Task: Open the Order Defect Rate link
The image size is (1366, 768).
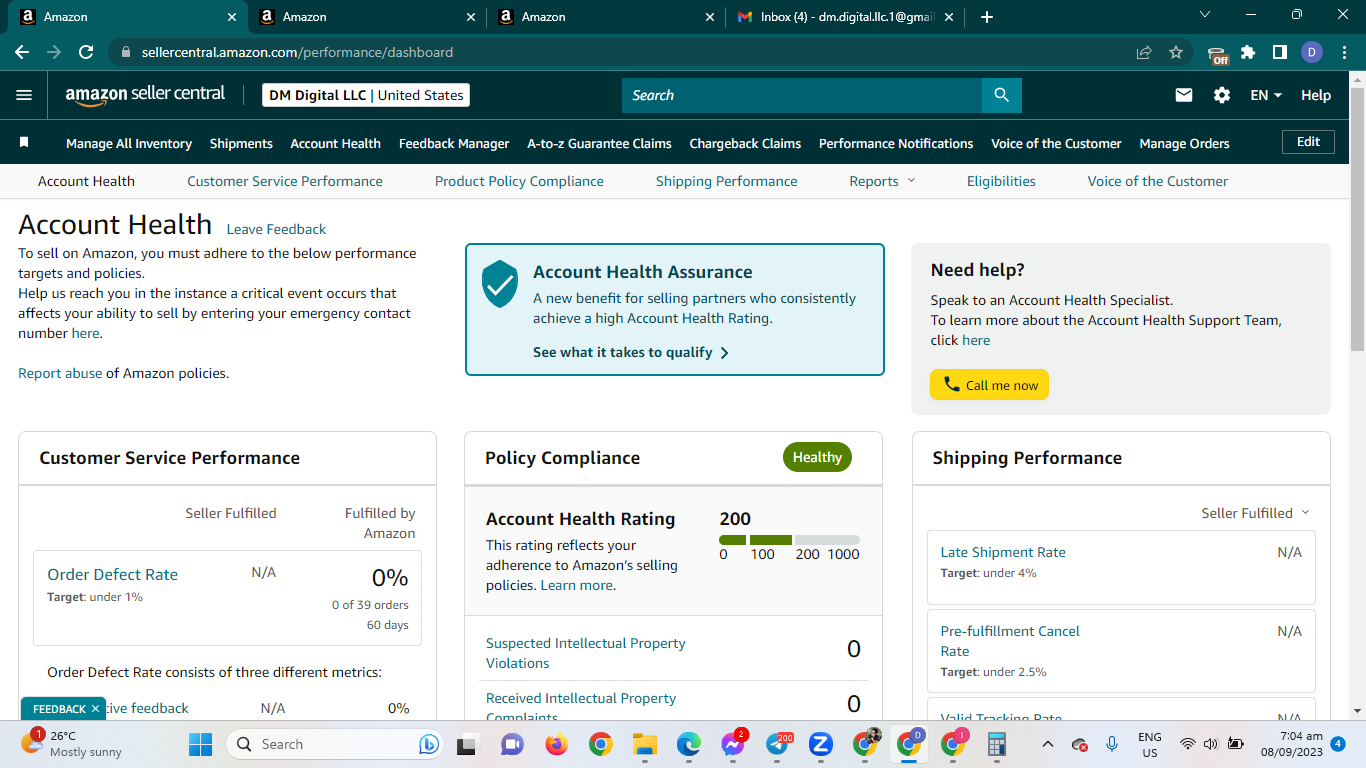Action: point(112,574)
